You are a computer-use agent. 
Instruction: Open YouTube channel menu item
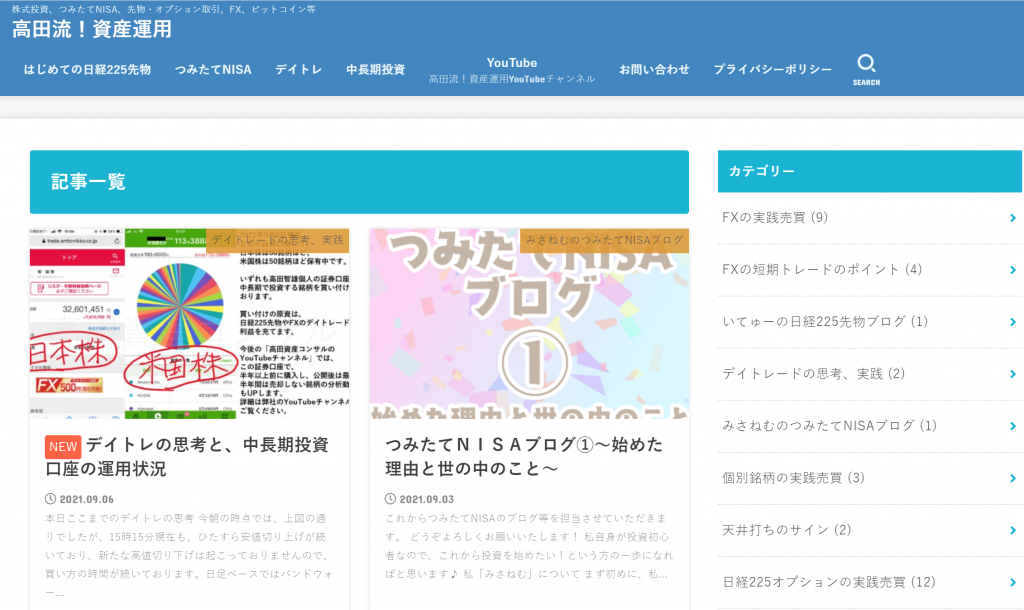512,70
